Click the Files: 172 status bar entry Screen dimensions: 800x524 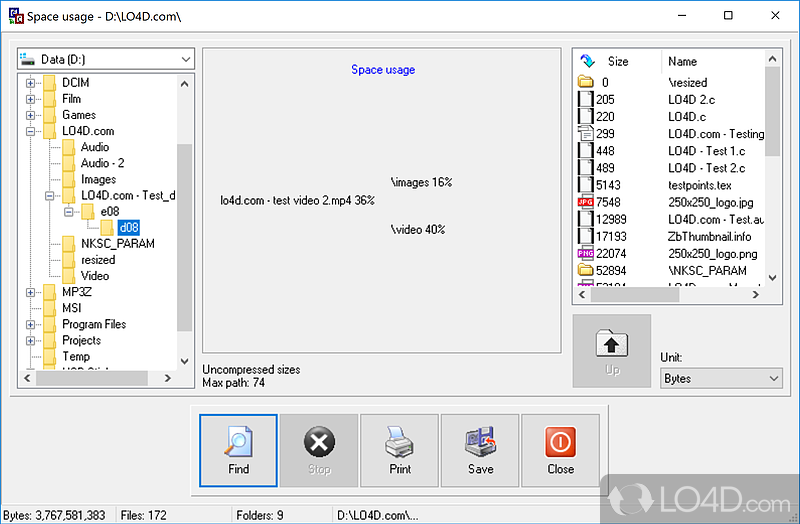point(143,515)
